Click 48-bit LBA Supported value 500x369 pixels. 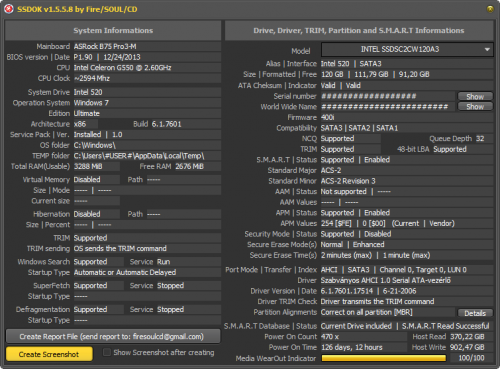tap(450, 149)
